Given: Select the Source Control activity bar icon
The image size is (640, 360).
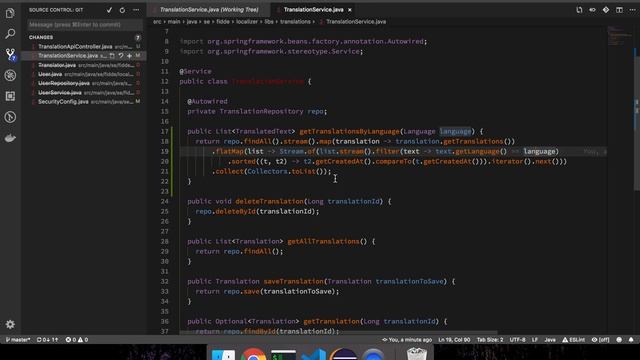Looking at the screenshot, I should click(10, 54).
